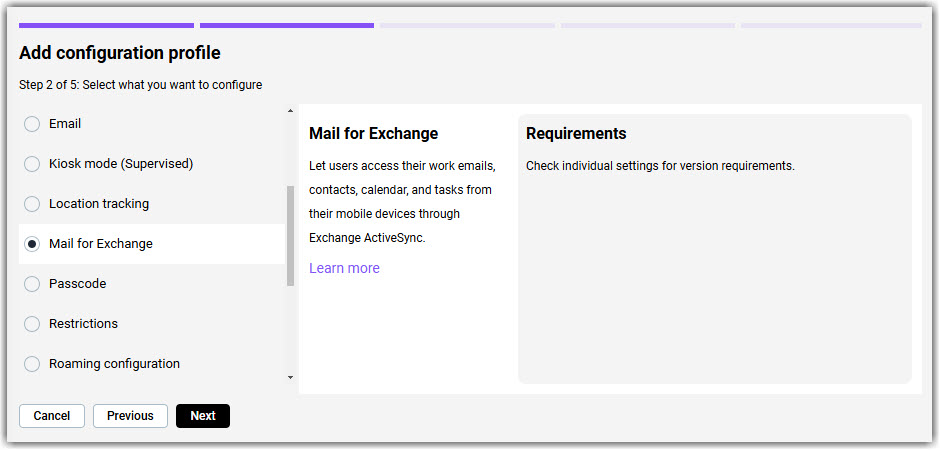Open the Learn more link

344,268
